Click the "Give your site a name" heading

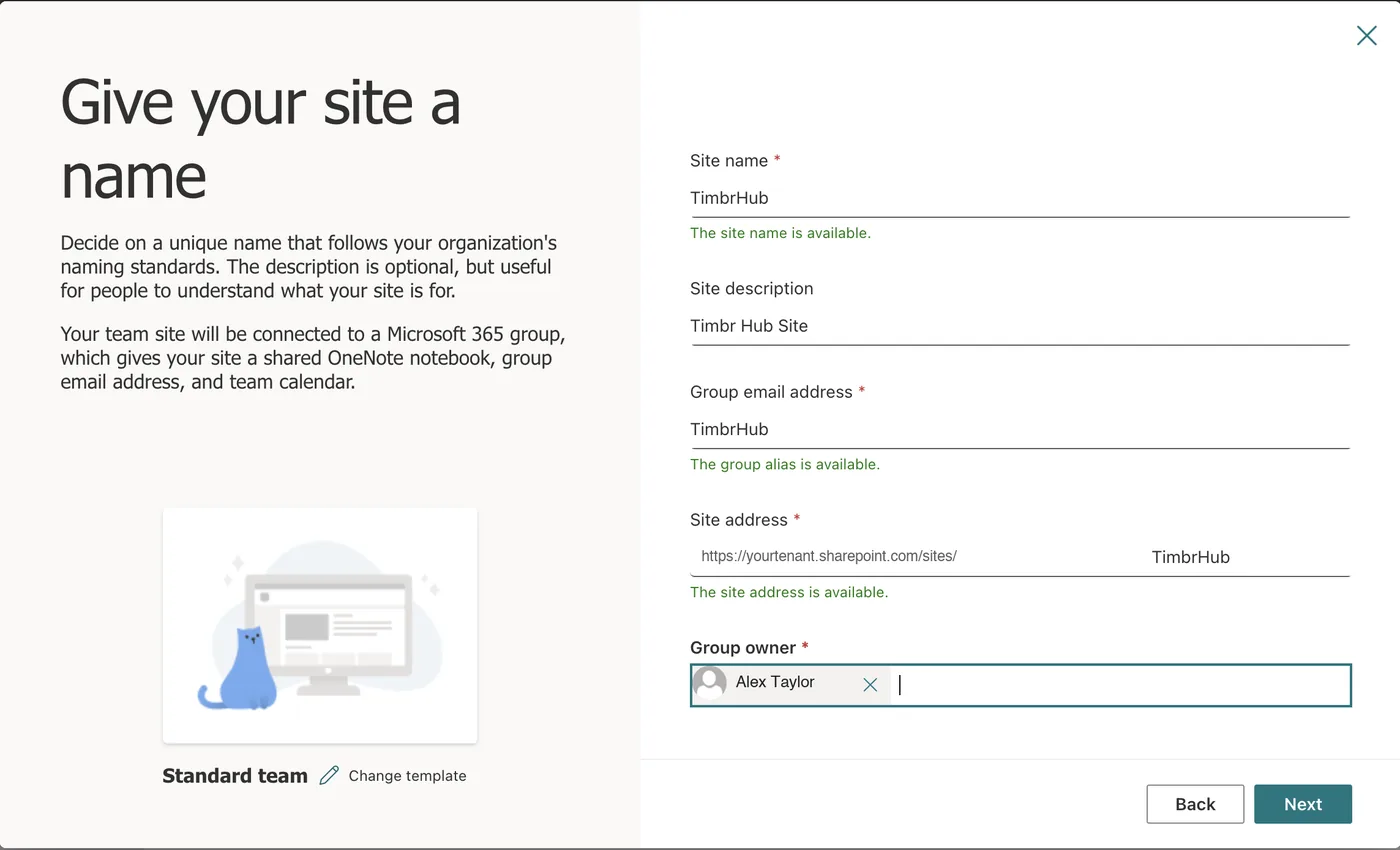click(261, 139)
